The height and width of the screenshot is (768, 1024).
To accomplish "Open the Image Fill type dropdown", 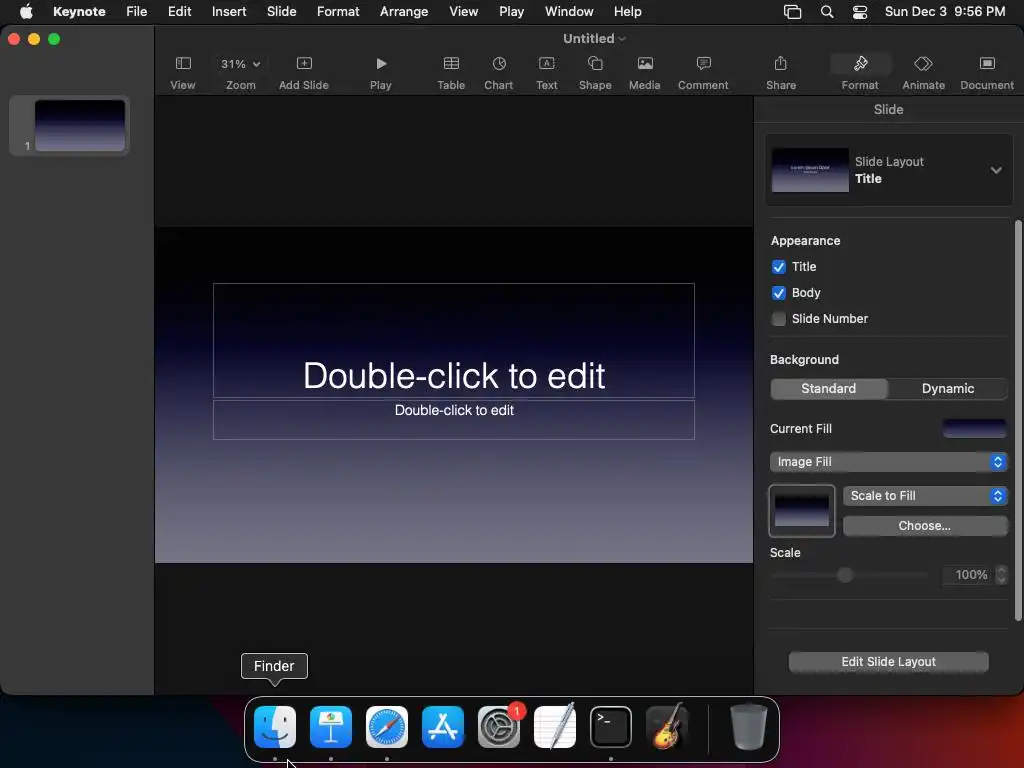I will [x=888, y=462].
